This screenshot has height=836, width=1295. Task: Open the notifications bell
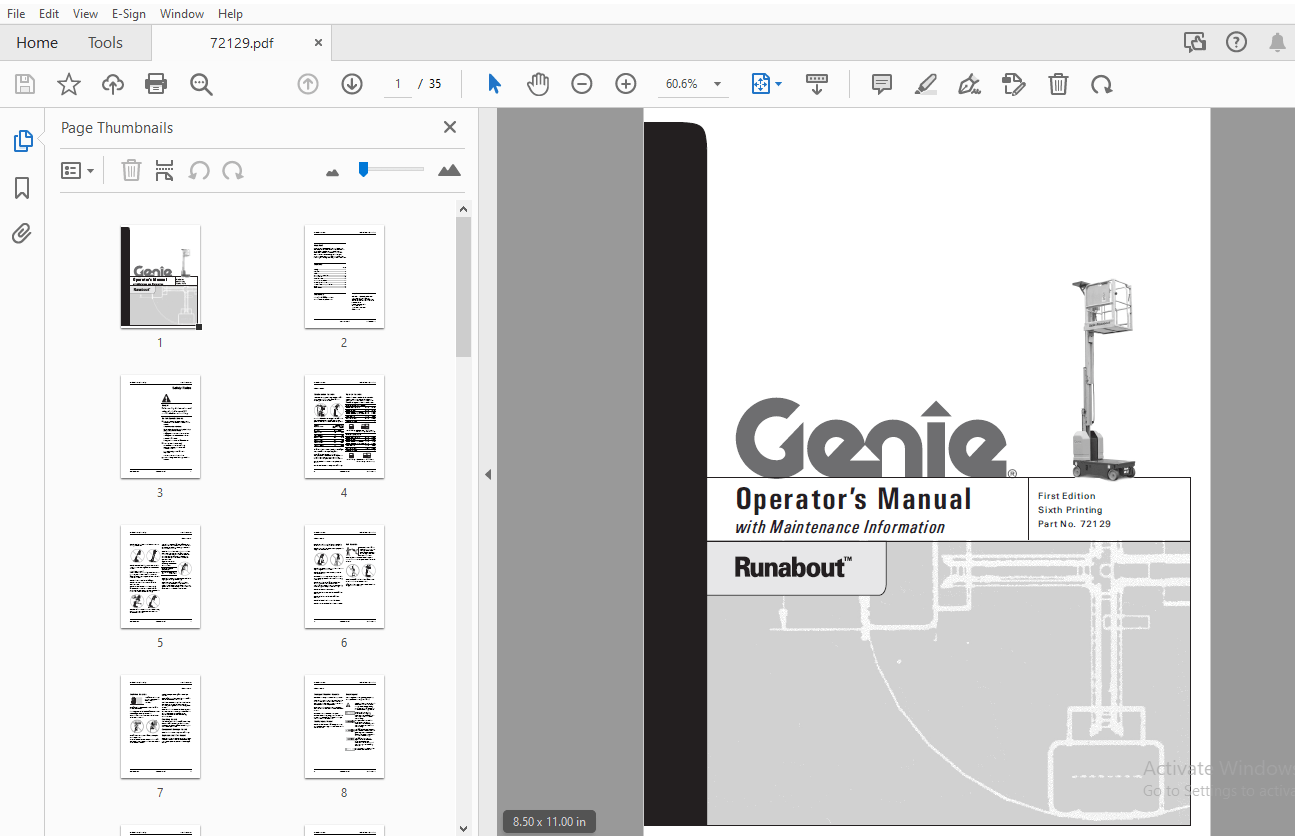tap(1277, 42)
